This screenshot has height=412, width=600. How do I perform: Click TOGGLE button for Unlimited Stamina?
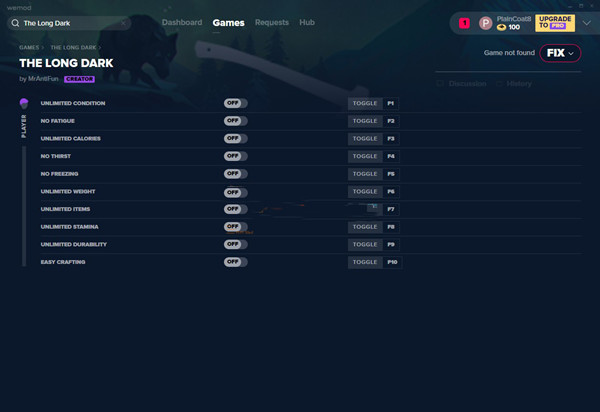click(365, 227)
